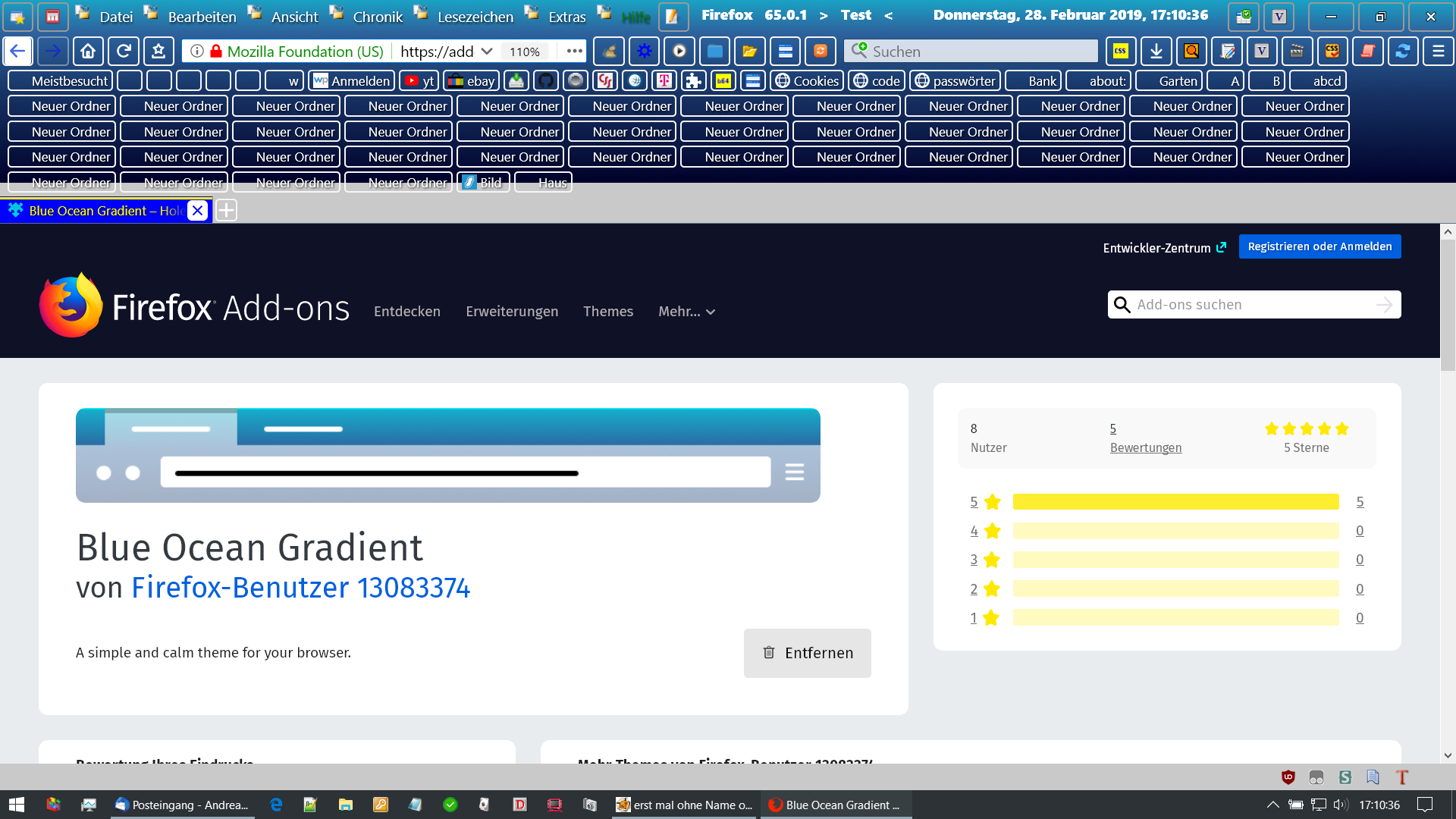
Task: Click the Entfernen button
Action: (807, 653)
